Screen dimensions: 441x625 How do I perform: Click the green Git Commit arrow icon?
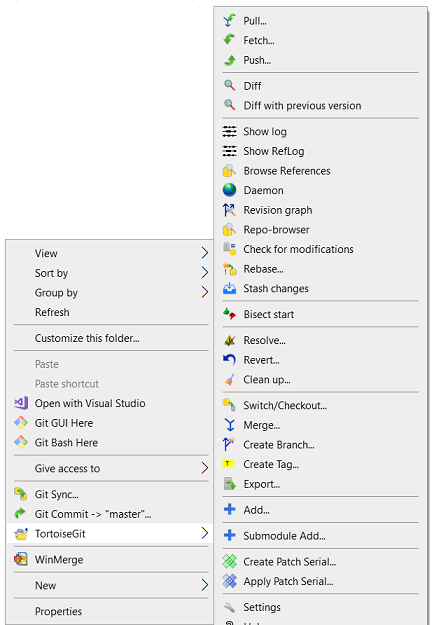pyautogui.click(x=21, y=513)
